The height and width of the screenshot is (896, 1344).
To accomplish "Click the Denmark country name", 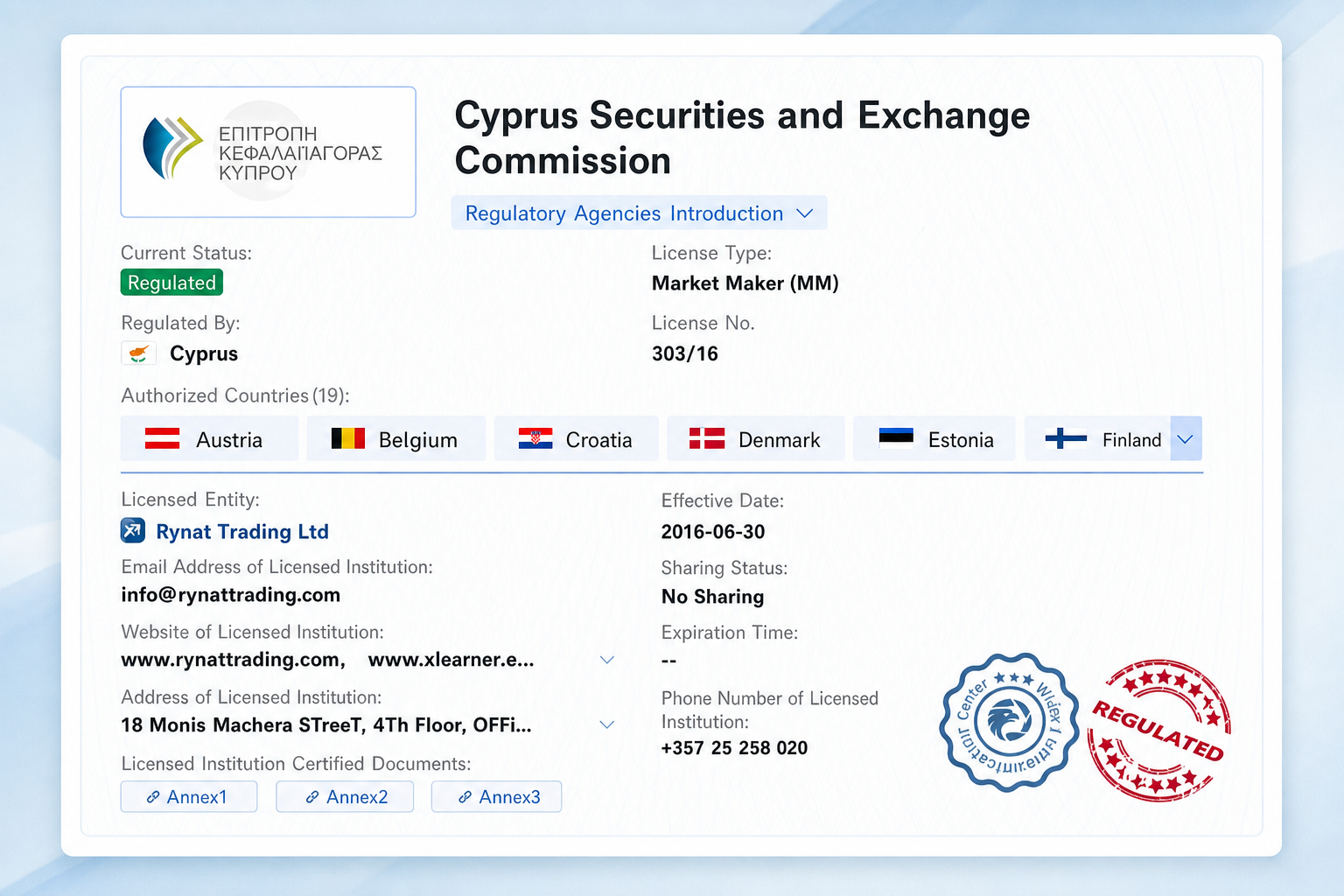I will [x=780, y=440].
